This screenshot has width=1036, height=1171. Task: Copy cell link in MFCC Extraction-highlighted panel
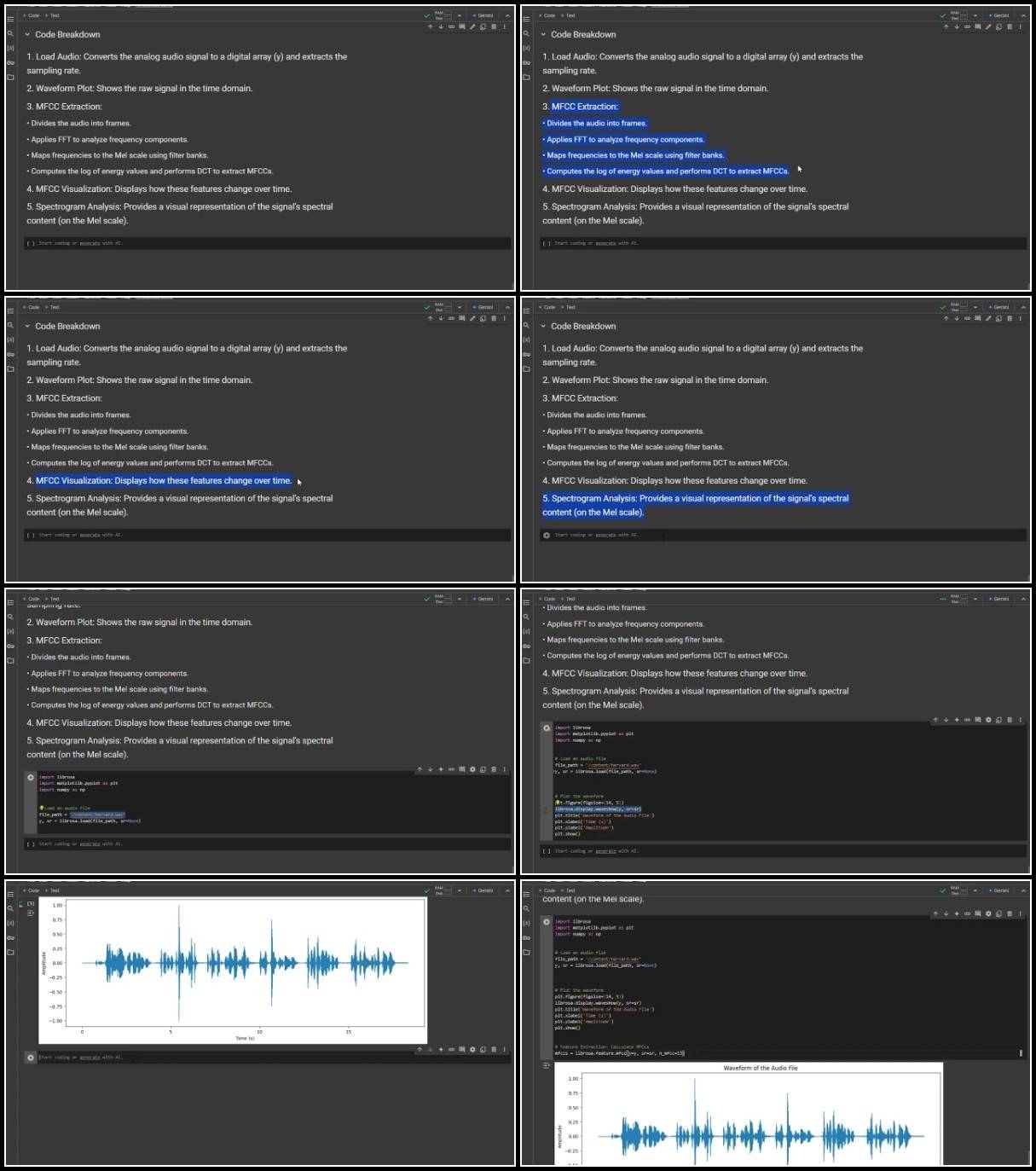click(x=967, y=26)
